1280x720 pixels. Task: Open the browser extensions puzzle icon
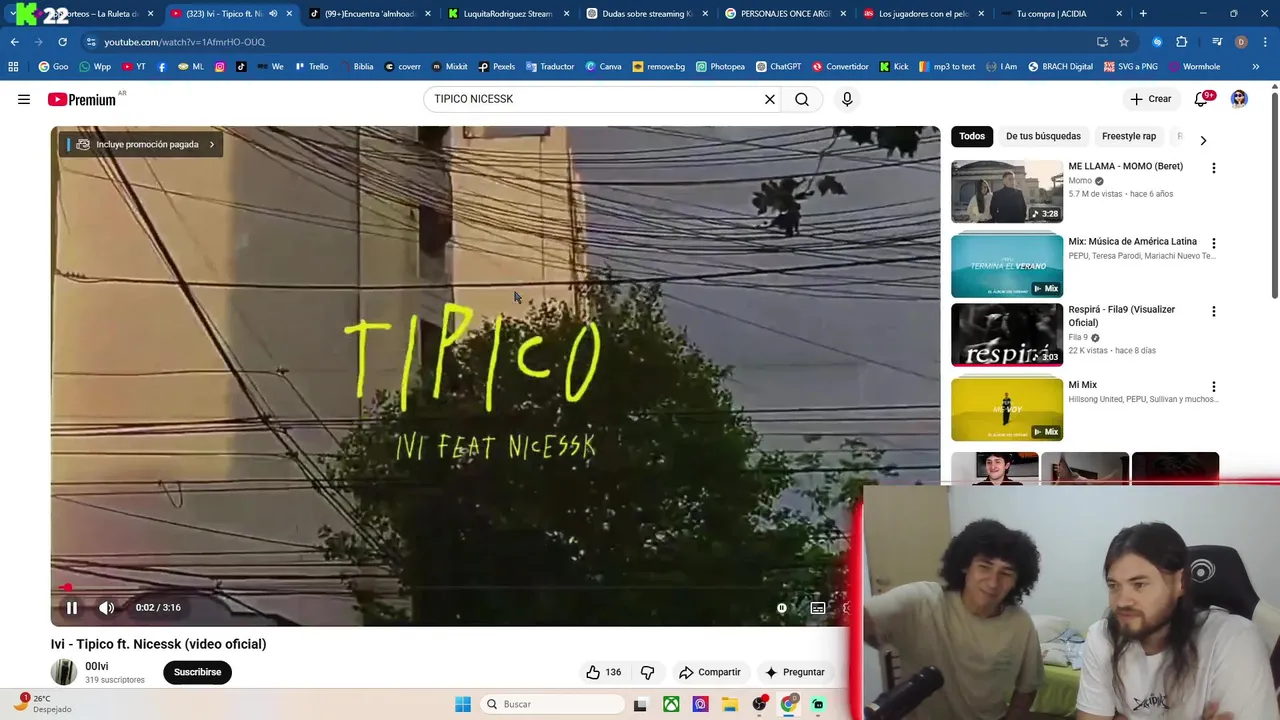[1181, 42]
